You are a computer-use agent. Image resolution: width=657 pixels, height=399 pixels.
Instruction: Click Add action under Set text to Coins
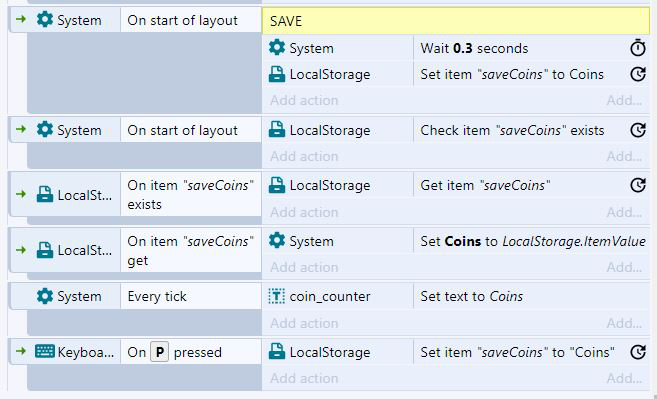point(304,323)
